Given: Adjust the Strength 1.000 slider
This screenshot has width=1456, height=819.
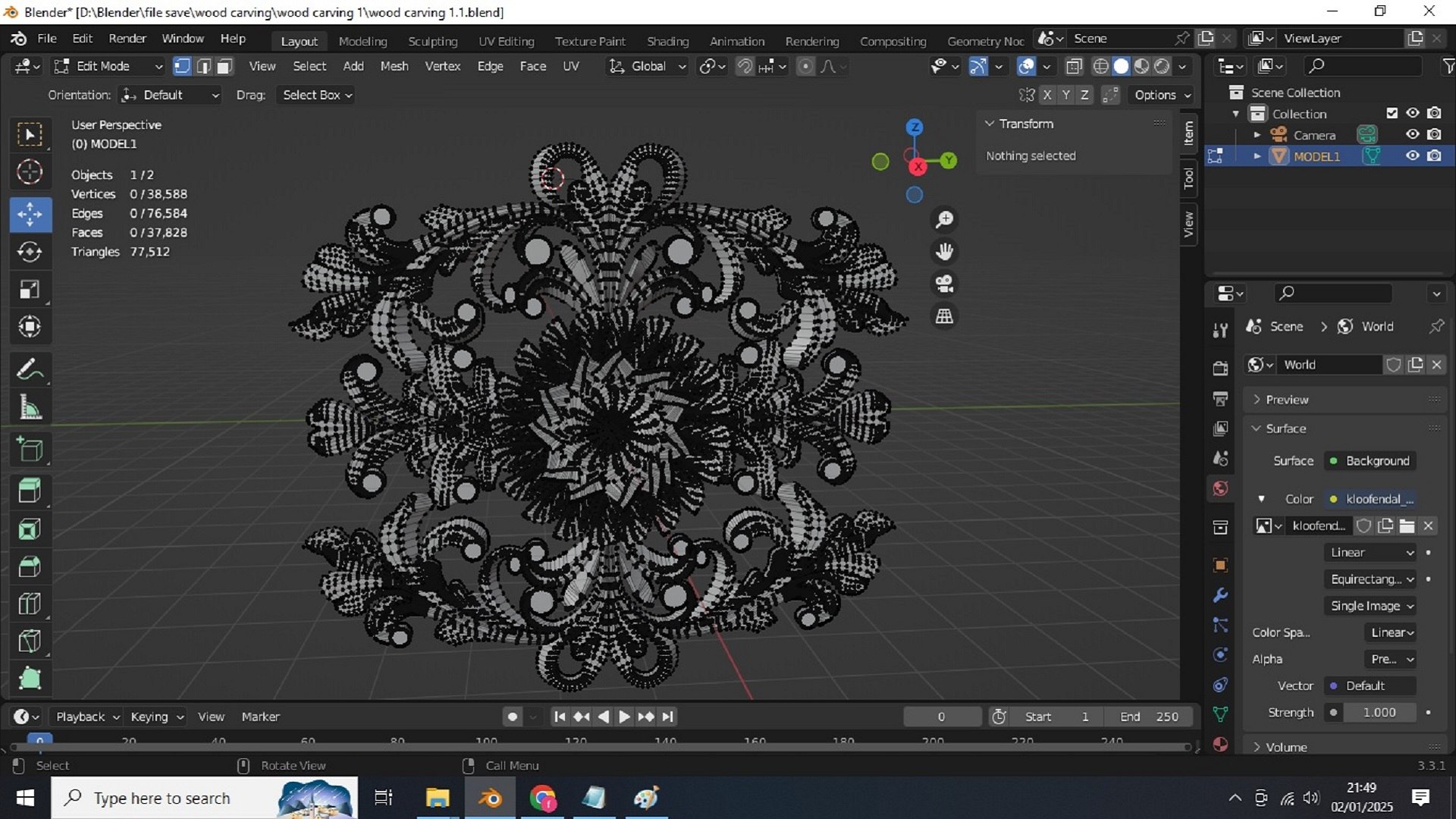Looking at the screenshot, I should click(1379, 712).
